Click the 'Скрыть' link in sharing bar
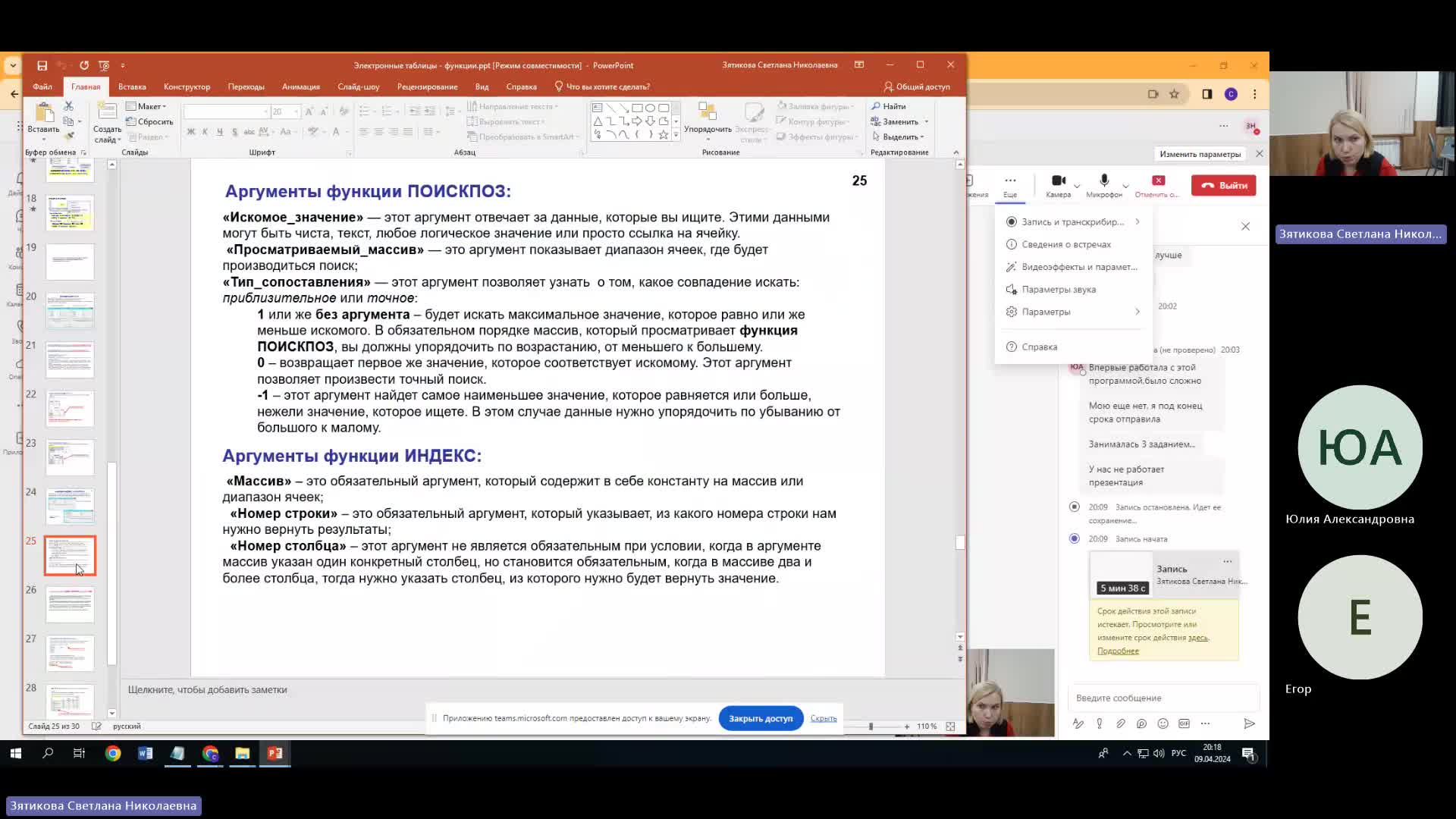The height and width of the screenshot is (819, 1456). tap(824, 718)
